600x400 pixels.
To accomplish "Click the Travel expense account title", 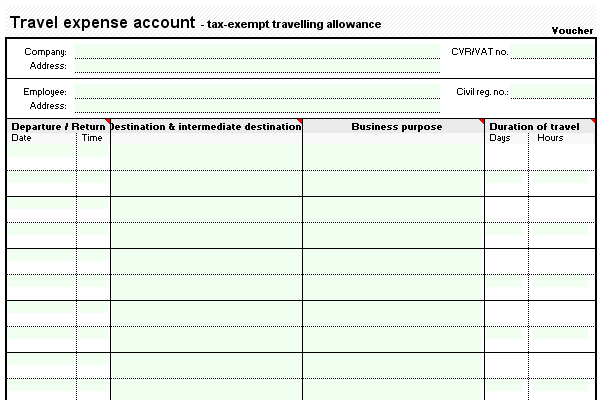I will coord(102,22).
